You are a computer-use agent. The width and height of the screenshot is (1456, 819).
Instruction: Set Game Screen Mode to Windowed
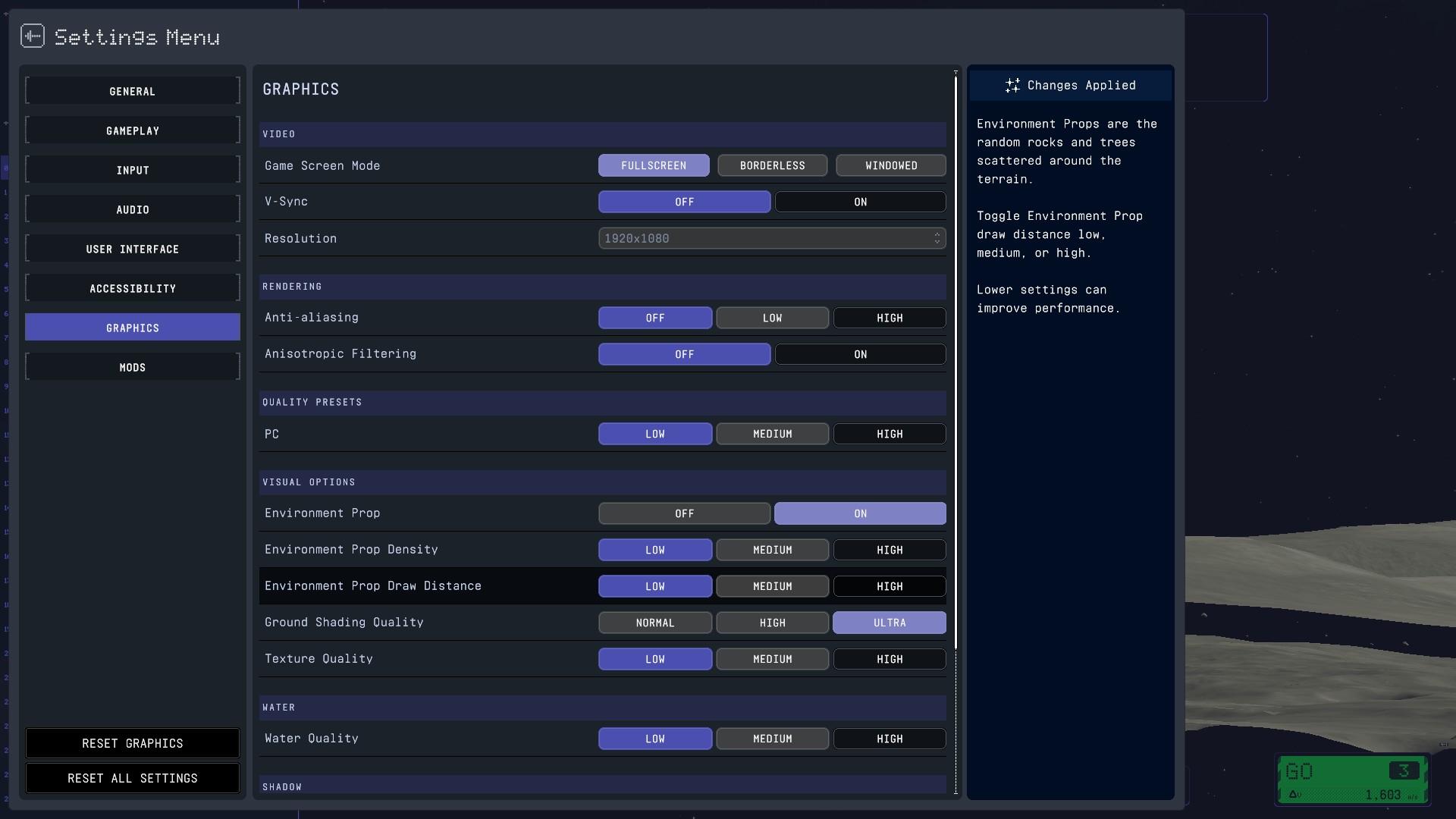[891, 165]
